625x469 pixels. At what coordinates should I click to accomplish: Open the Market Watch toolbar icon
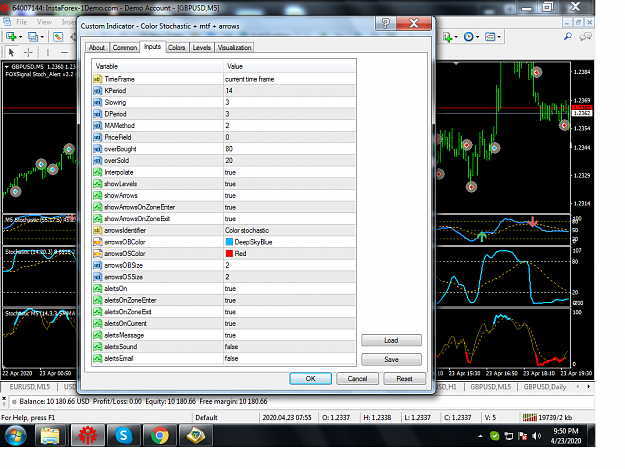coord(58,37)
